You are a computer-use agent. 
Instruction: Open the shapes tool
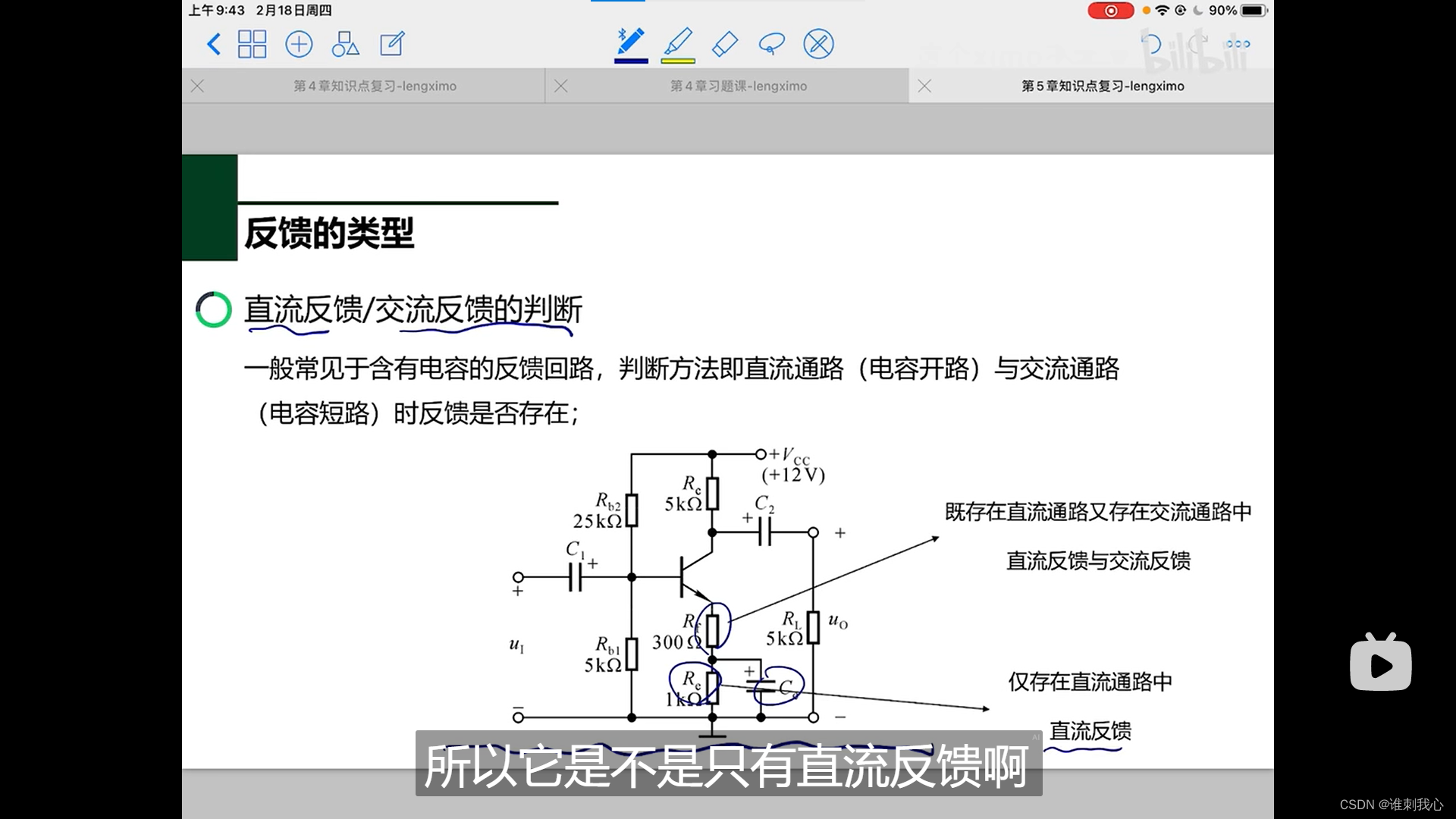345,44
